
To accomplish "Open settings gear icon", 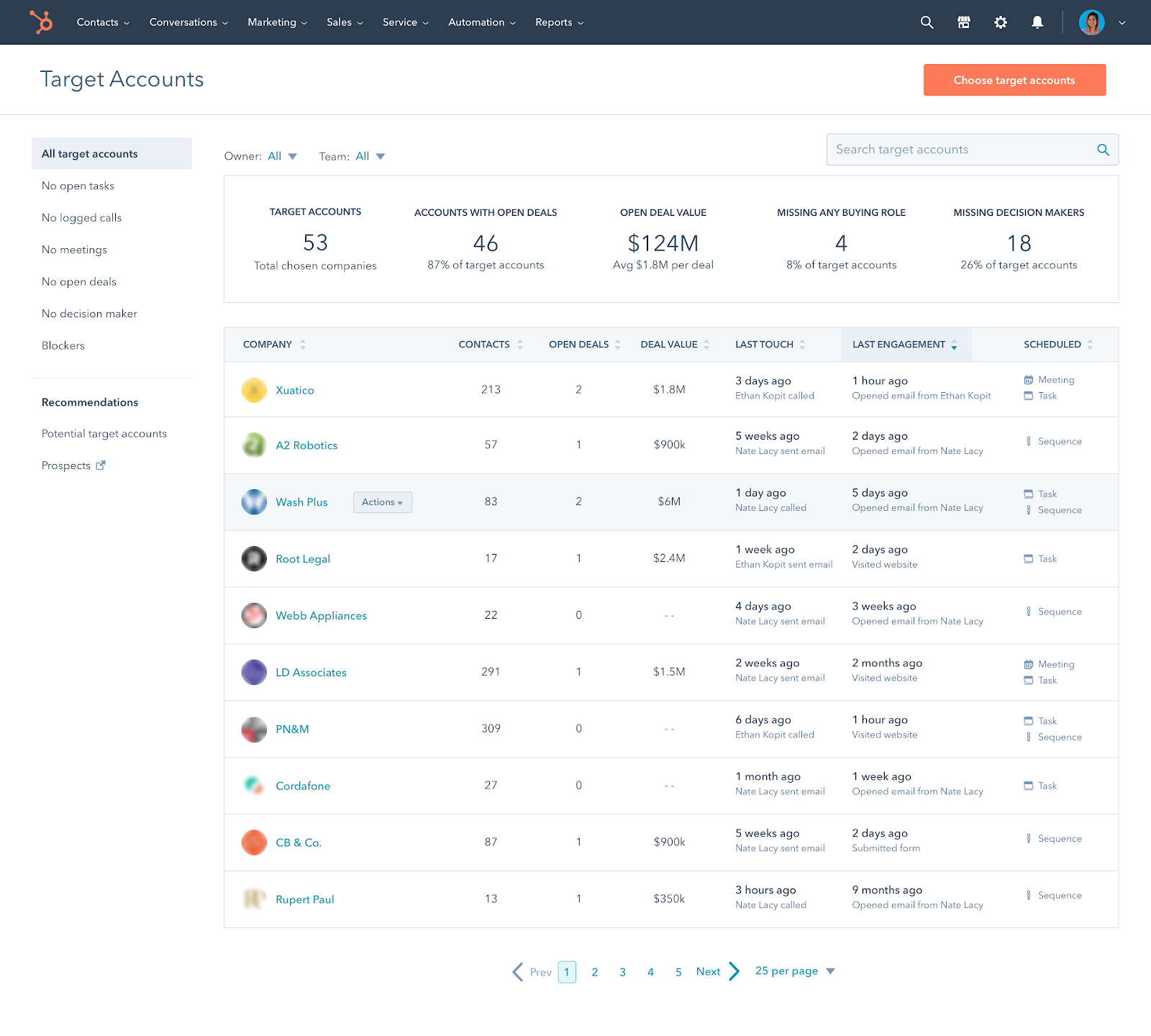I will coord(1000,22).
